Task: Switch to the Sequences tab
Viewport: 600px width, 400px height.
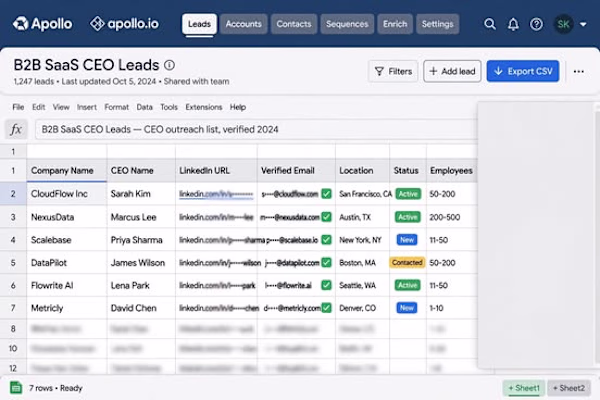Action: pyautogui.click(x=347, y=24)
